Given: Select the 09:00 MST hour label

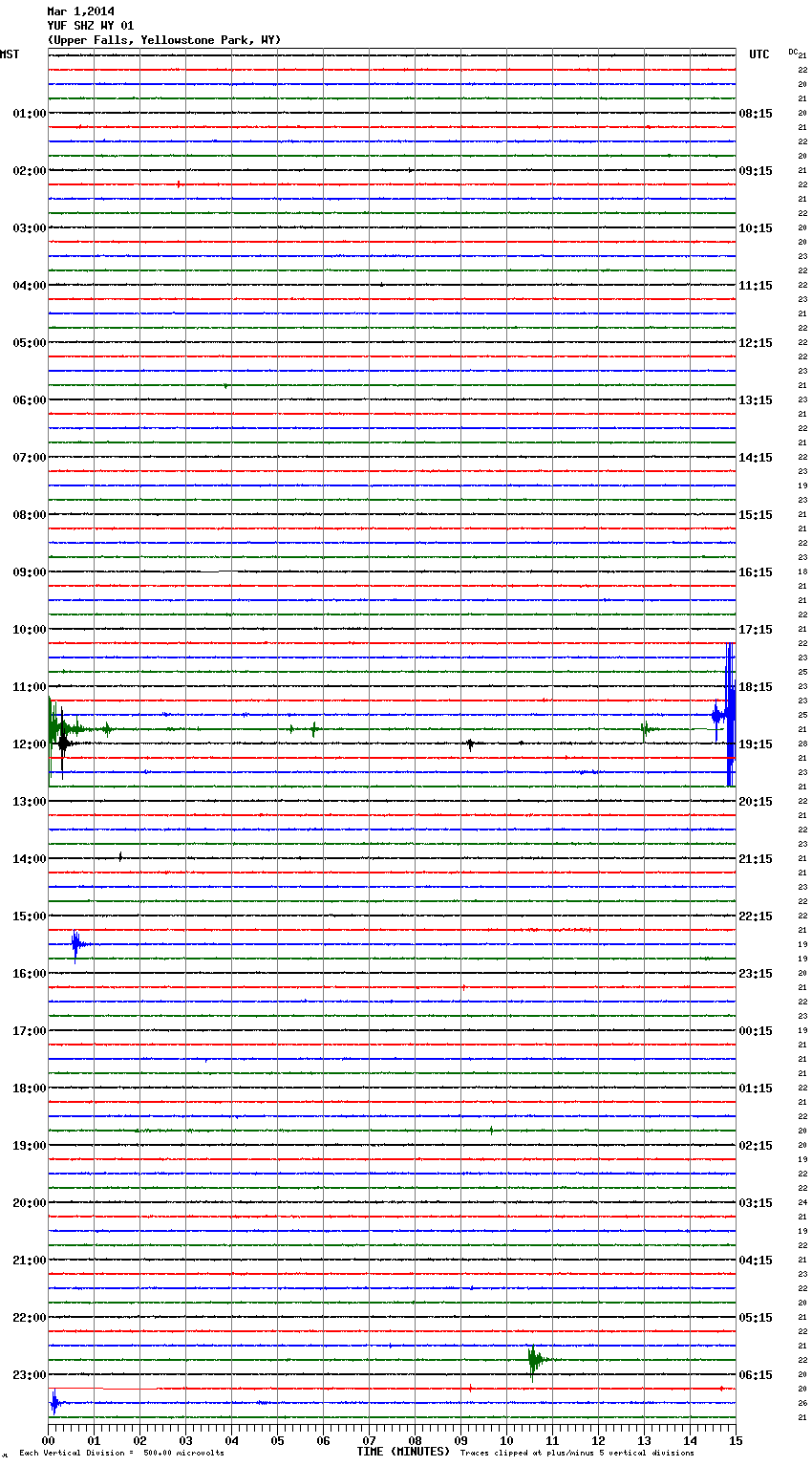Looking at the screenshot, I should (29, 572).
